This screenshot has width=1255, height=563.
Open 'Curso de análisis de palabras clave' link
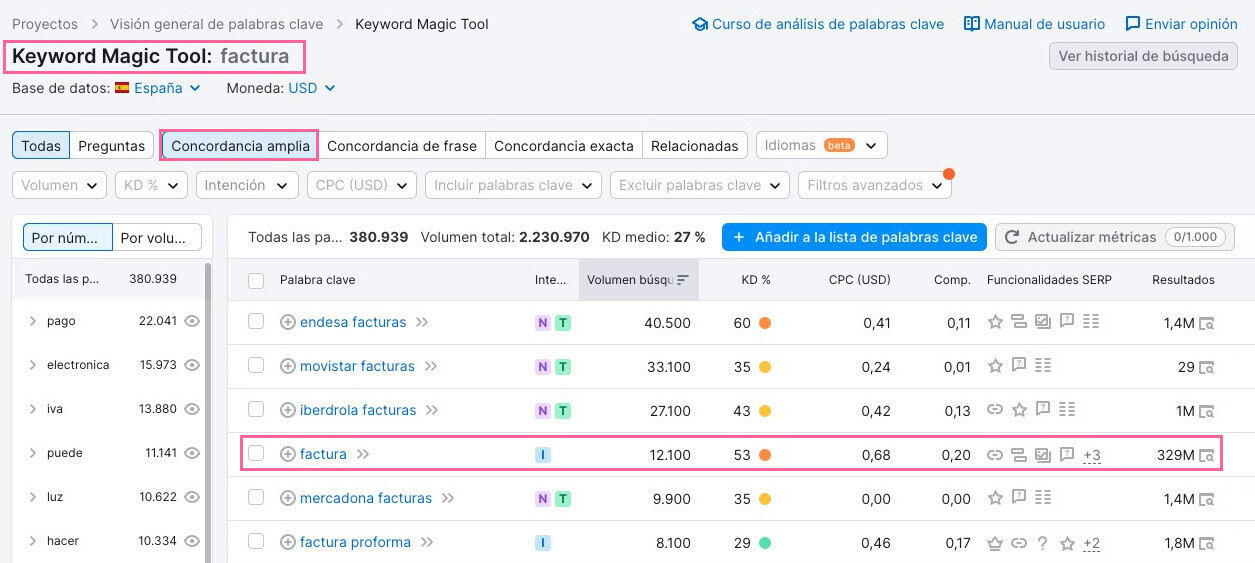pyautogui.click(x=818, y=24)
